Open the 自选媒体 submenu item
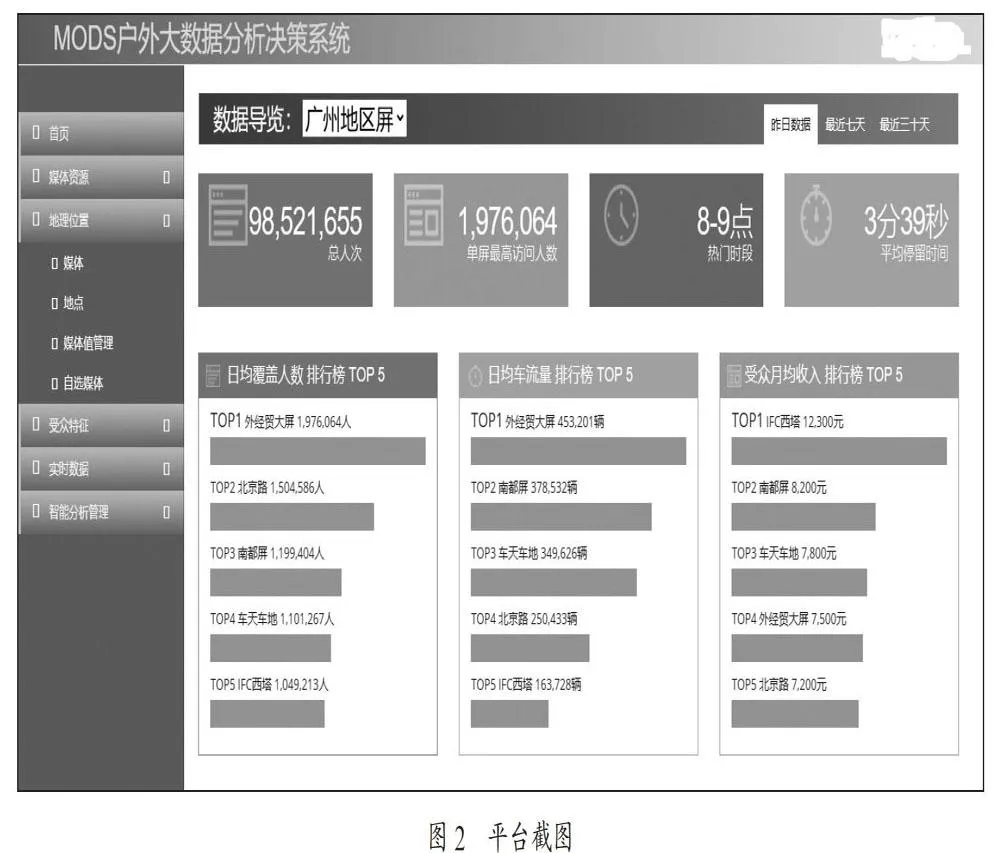Viewport: 1000px width, 853px height. [77, 383]
